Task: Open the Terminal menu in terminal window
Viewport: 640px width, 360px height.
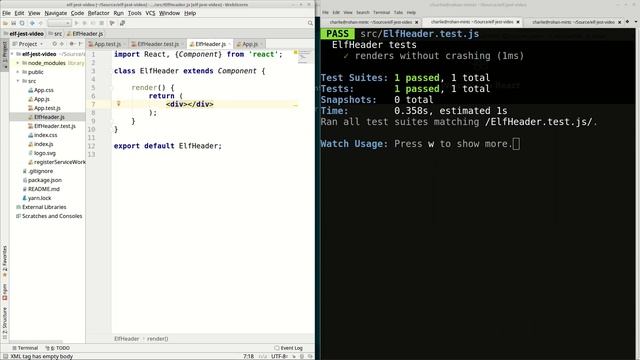Action: (381, 13)
